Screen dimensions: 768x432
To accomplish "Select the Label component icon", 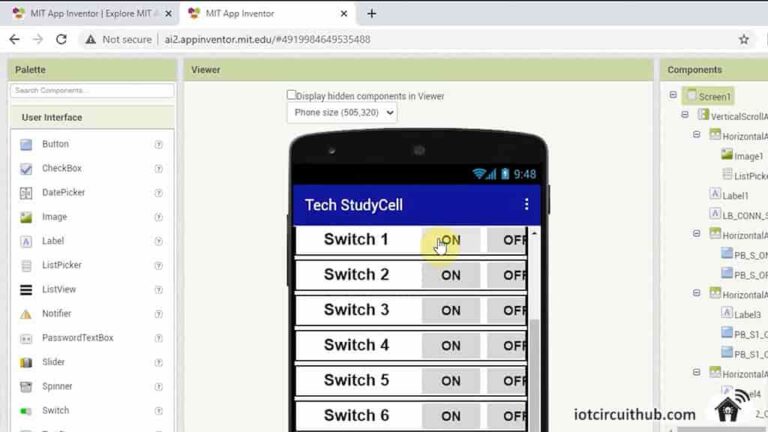I will click(x=26, y=241).
